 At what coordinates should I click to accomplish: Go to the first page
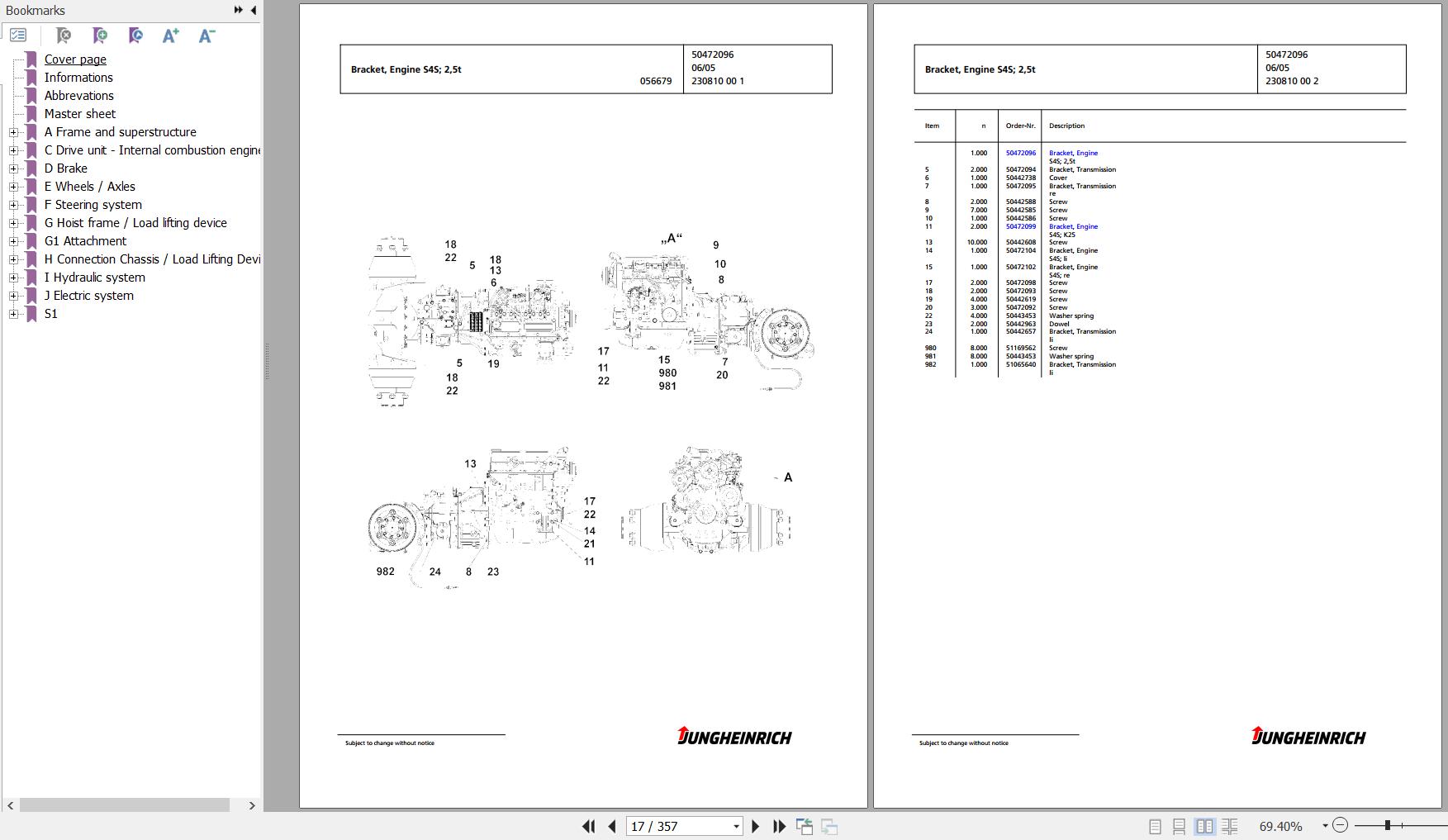click(588, 826)
